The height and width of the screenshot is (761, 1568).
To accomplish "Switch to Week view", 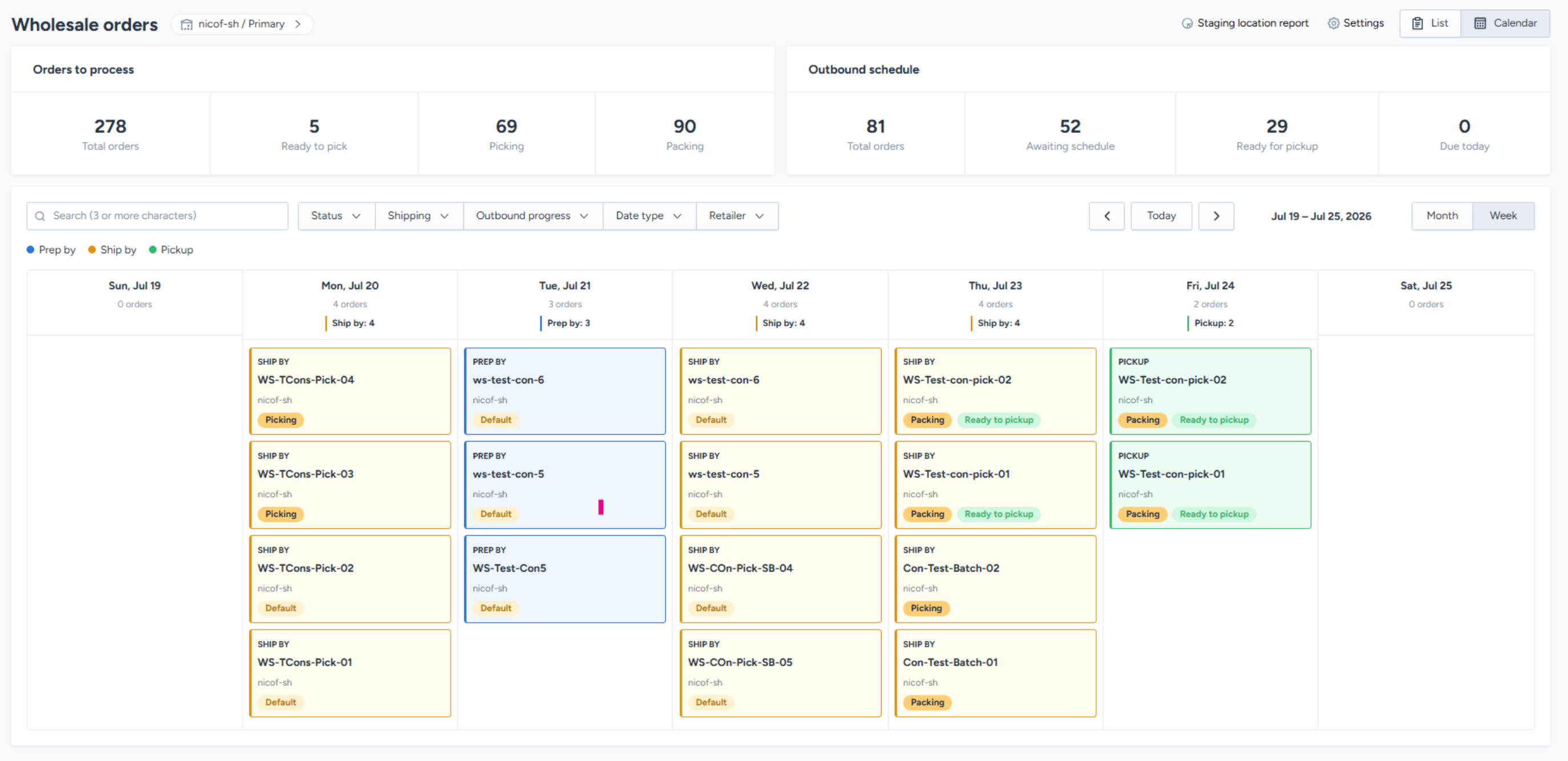I will point(1503,216).
